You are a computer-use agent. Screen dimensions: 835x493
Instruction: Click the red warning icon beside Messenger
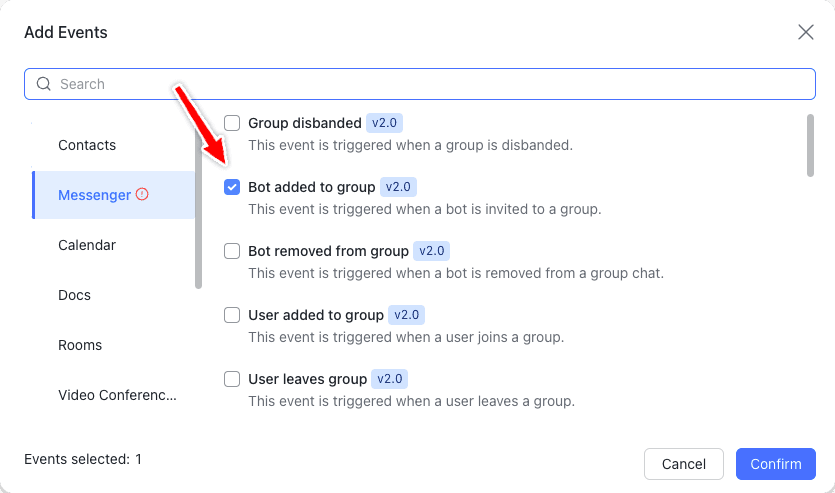click(x=142, y=194)
